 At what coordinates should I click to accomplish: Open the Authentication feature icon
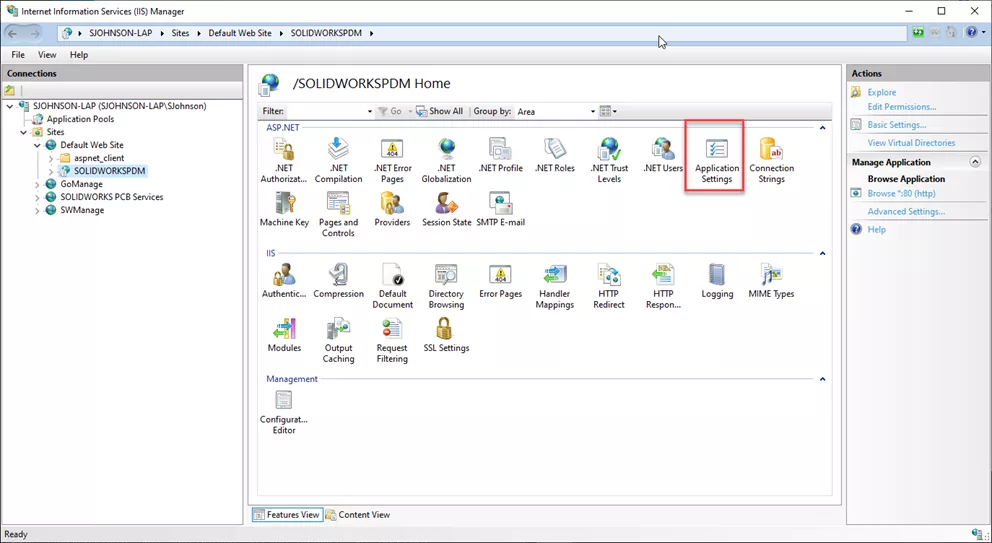(284, 281)
